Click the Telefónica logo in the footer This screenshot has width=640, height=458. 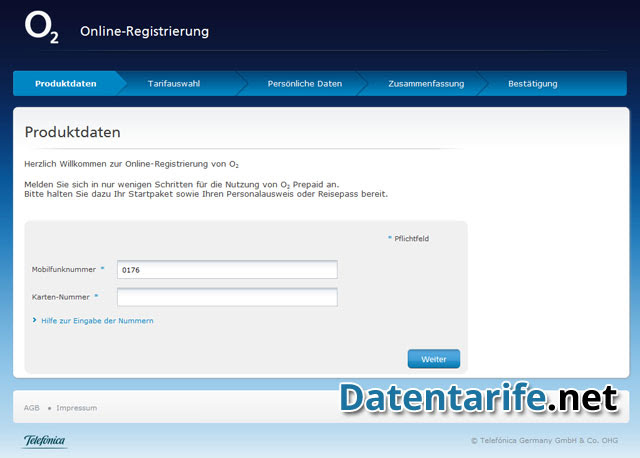click(44, 441)
